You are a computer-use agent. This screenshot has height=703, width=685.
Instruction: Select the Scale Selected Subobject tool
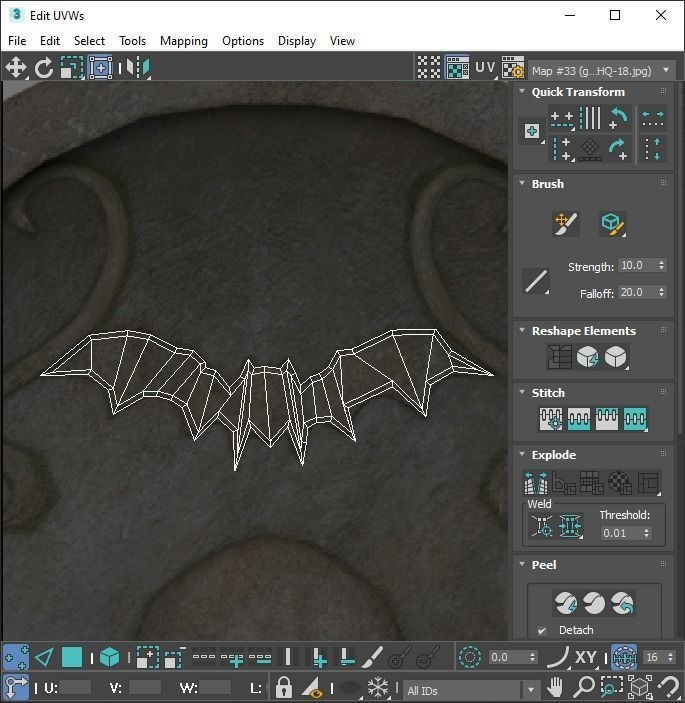(x=72, y=68)
